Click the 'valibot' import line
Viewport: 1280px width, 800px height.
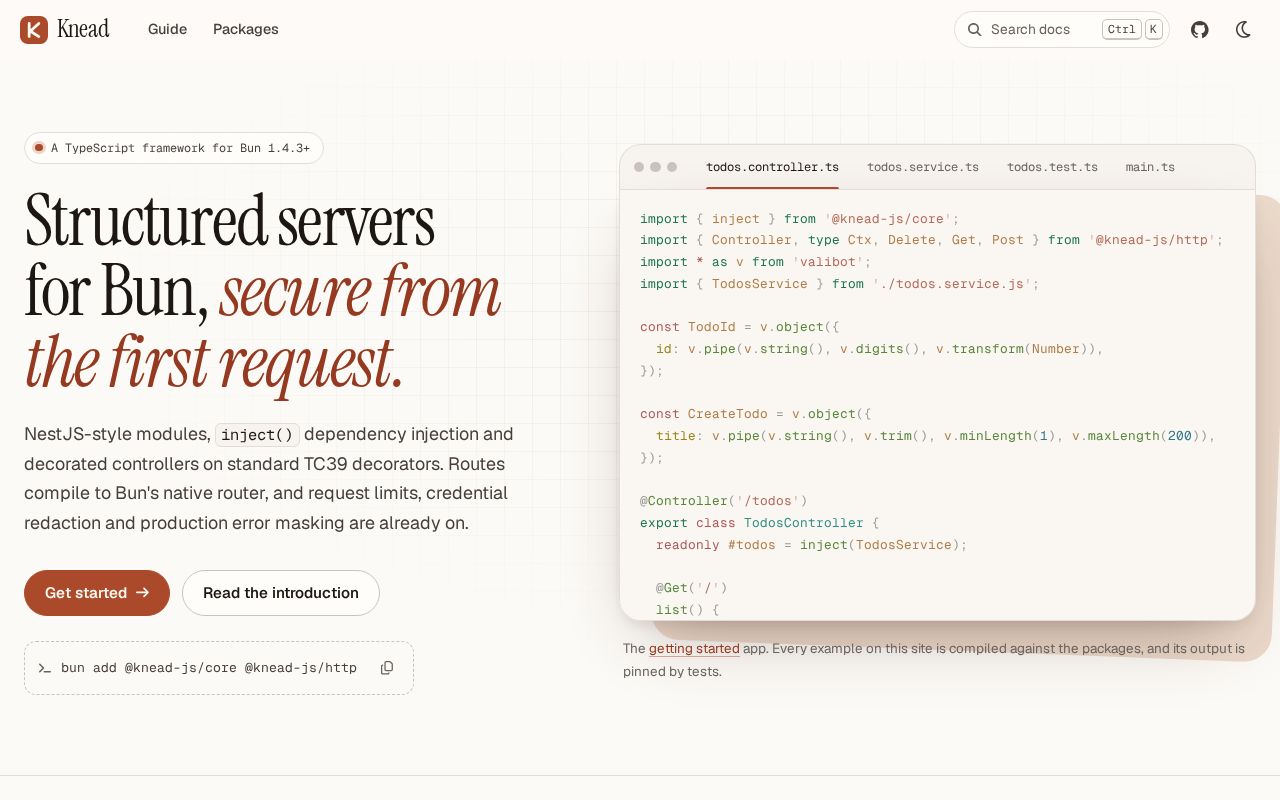756,262
